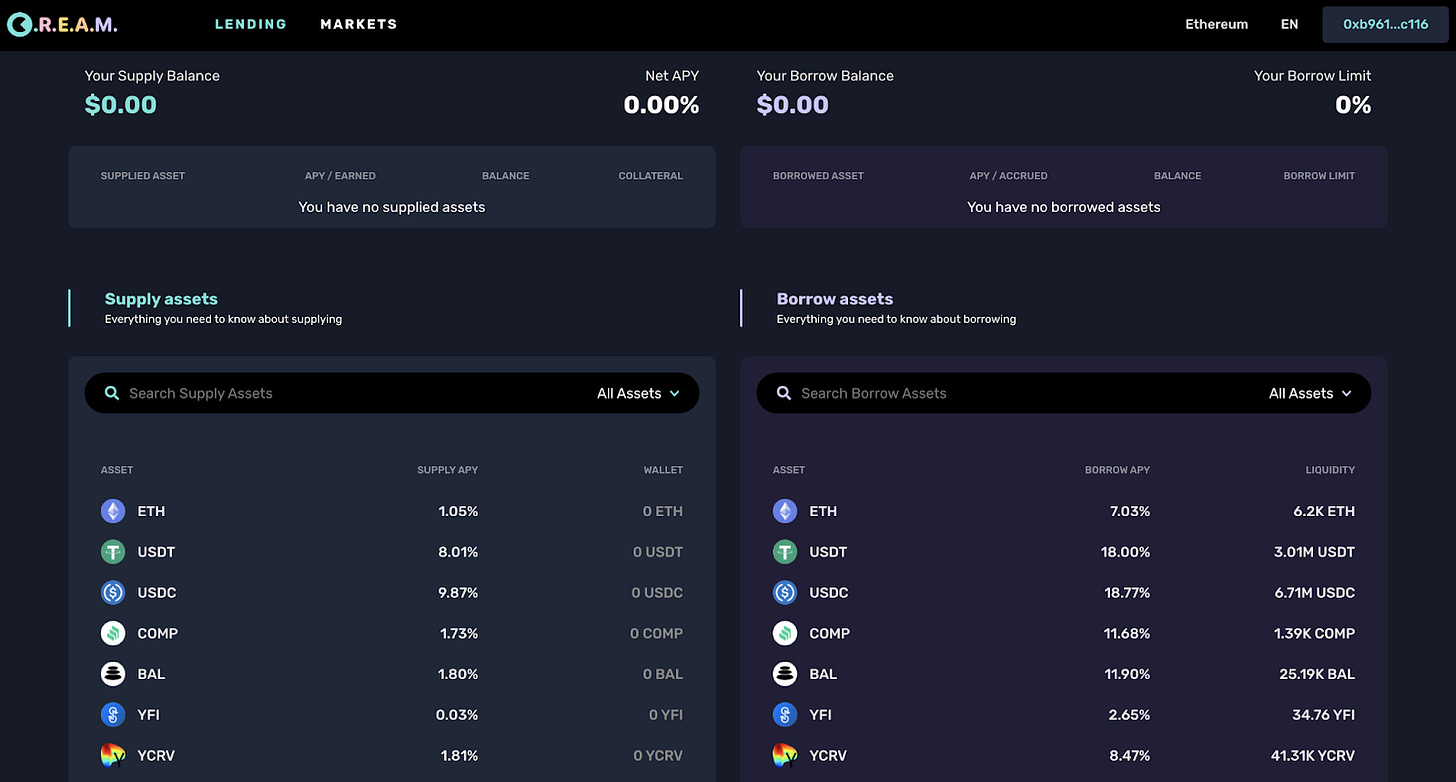
Task: Switch to the MARKETS tab
Action: [x=359, y=24]
